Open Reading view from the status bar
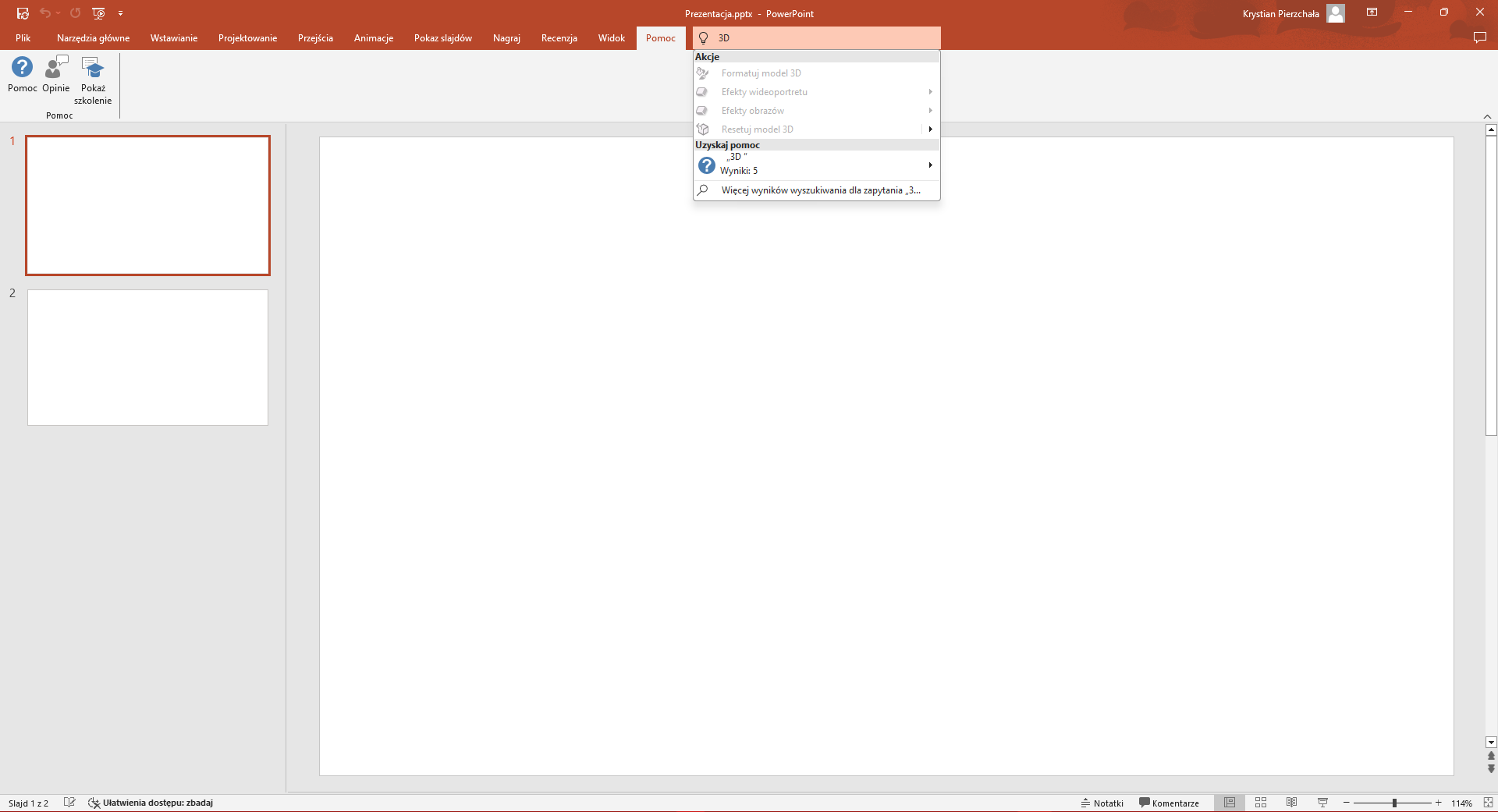The height and width of the screenshot is (812, 1498). 1292,803
